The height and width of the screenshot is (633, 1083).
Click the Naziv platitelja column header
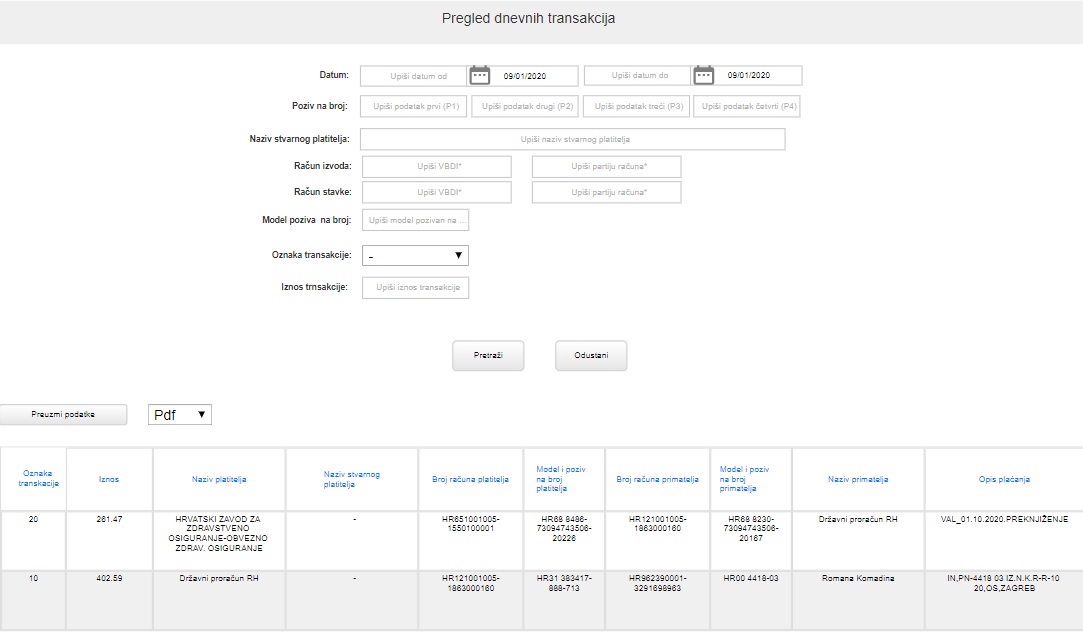(219, 480)
